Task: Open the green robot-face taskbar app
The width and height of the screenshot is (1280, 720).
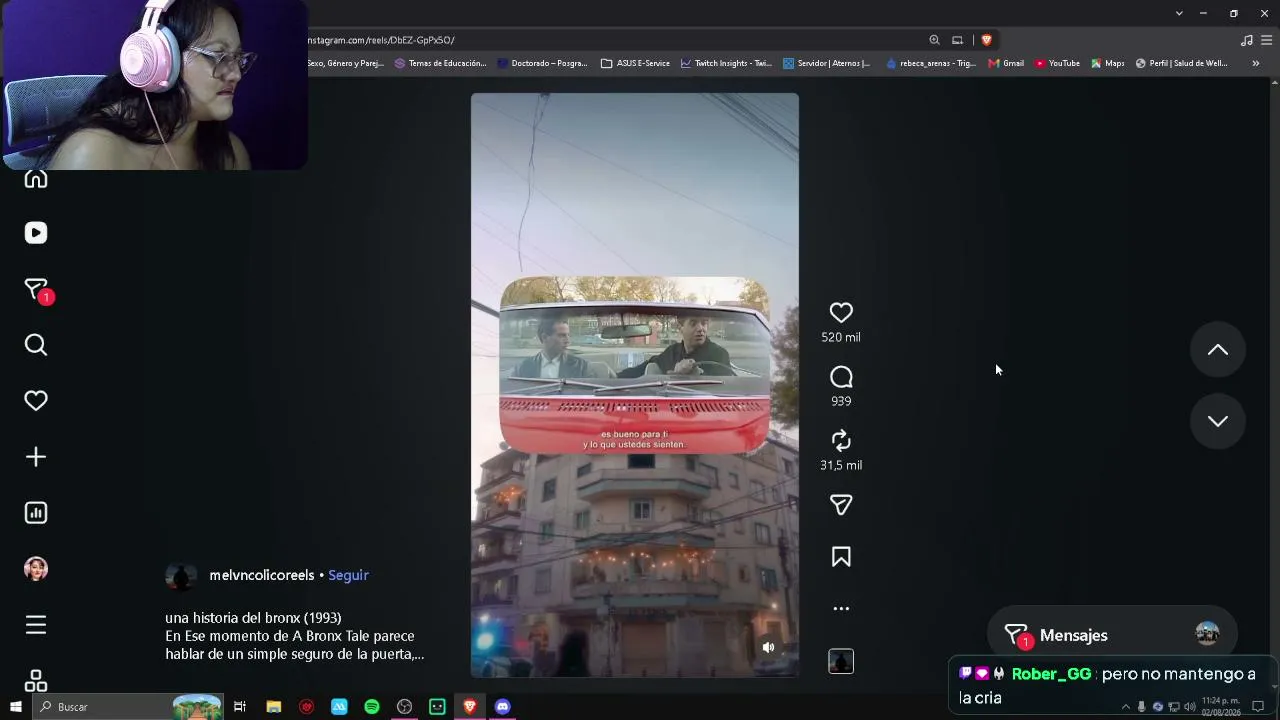Action: click(437, 707)
